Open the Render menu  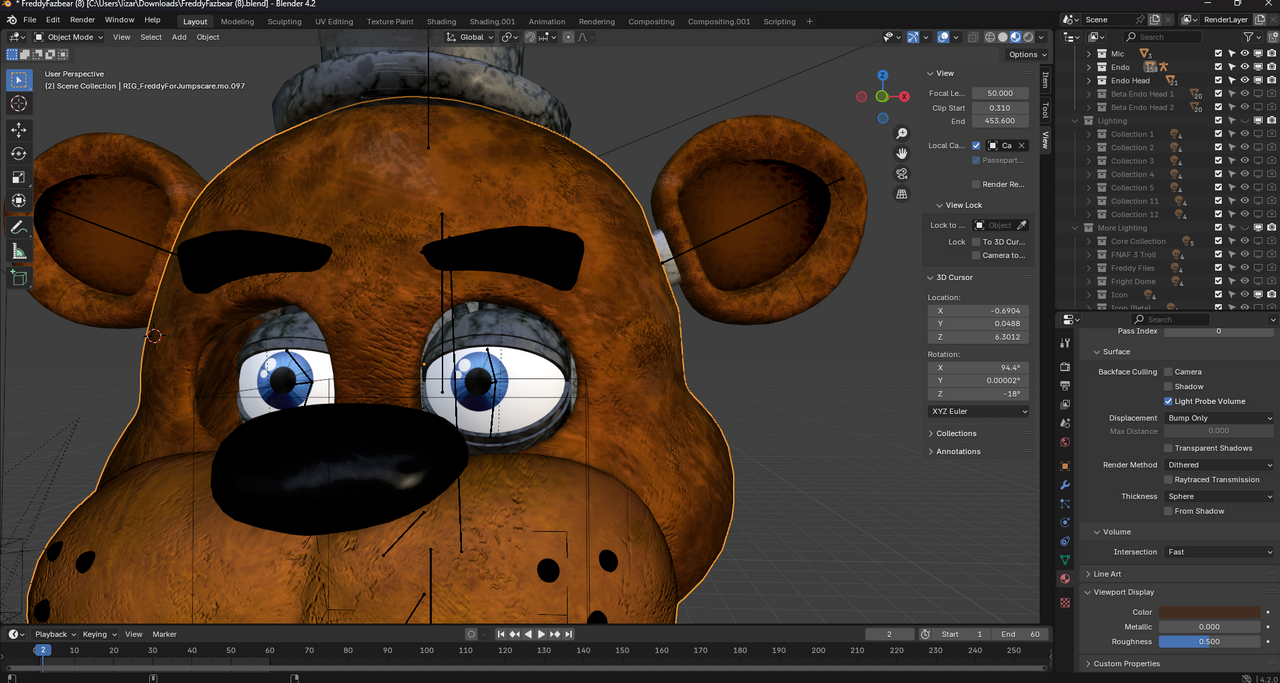click(x=83, y=20)
